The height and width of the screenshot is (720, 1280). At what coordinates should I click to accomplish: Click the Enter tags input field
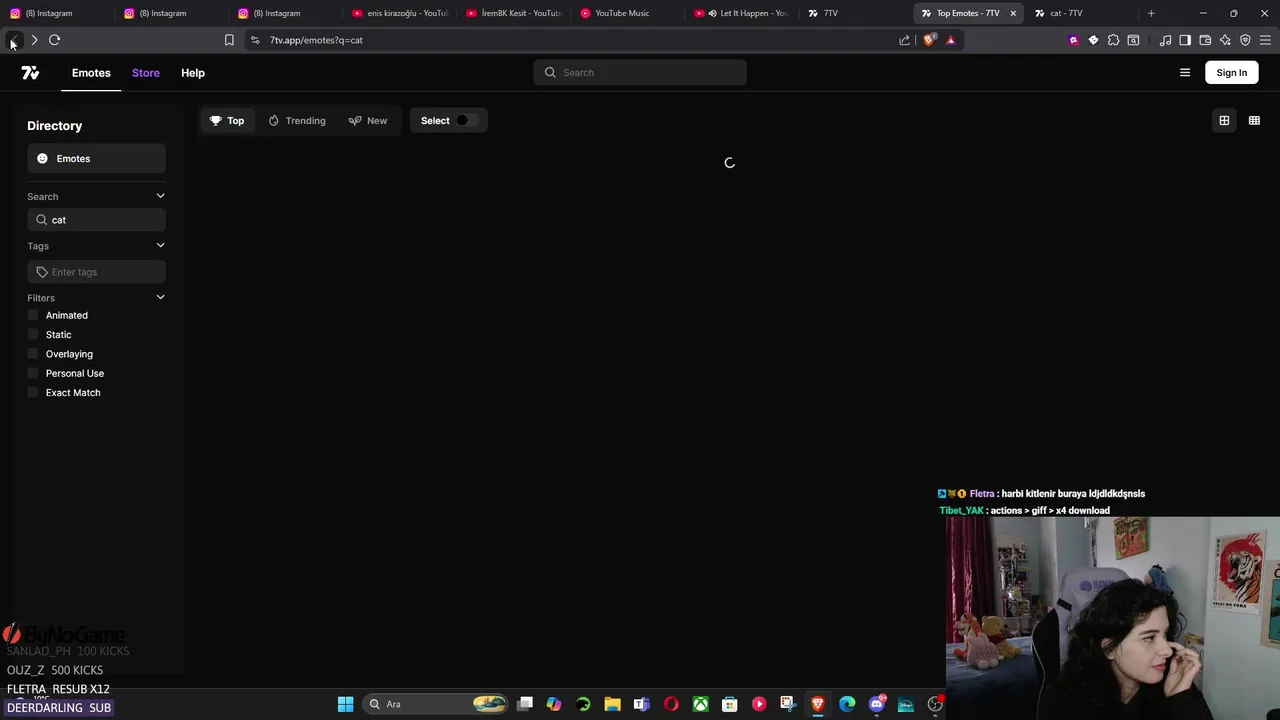[96, 272]
